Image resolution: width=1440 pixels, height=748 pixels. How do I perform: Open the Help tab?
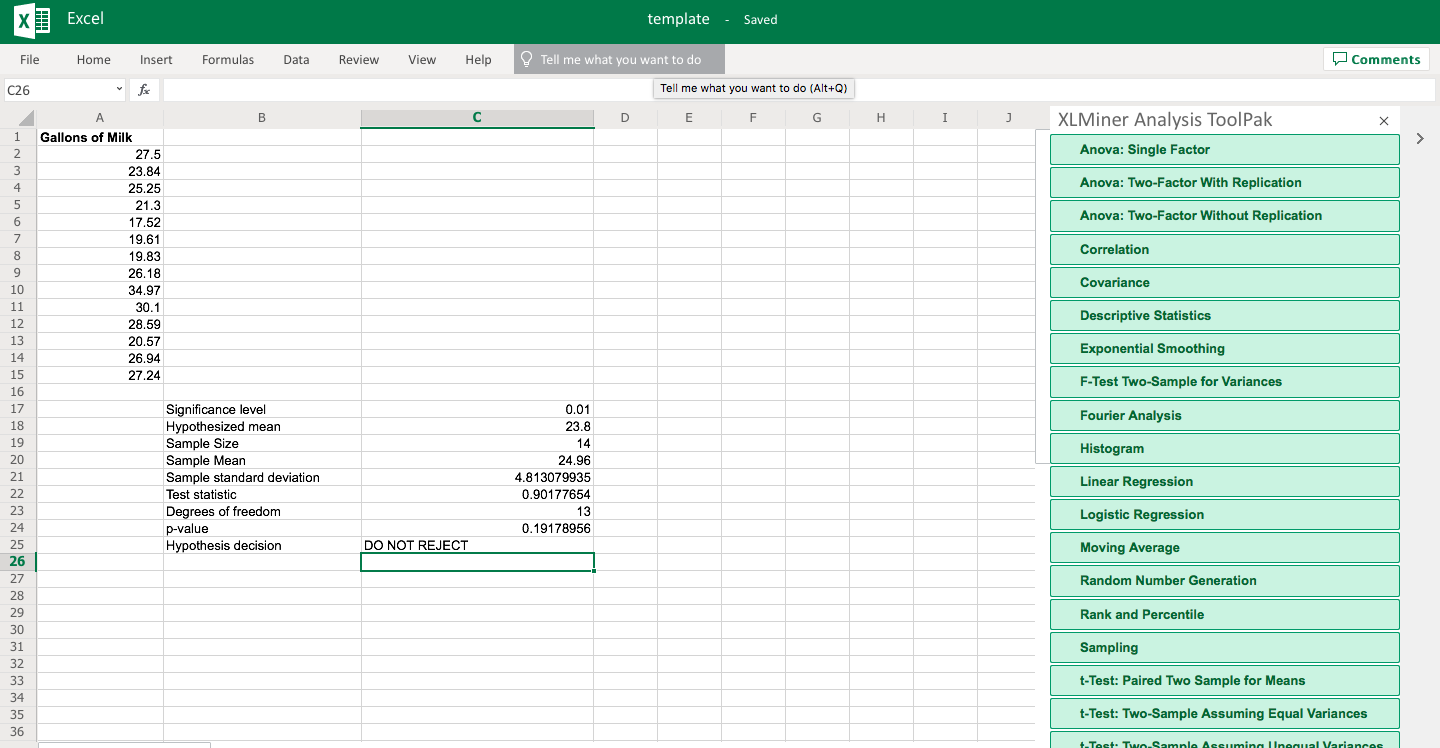pyautogui.click(x=479, y=60)
